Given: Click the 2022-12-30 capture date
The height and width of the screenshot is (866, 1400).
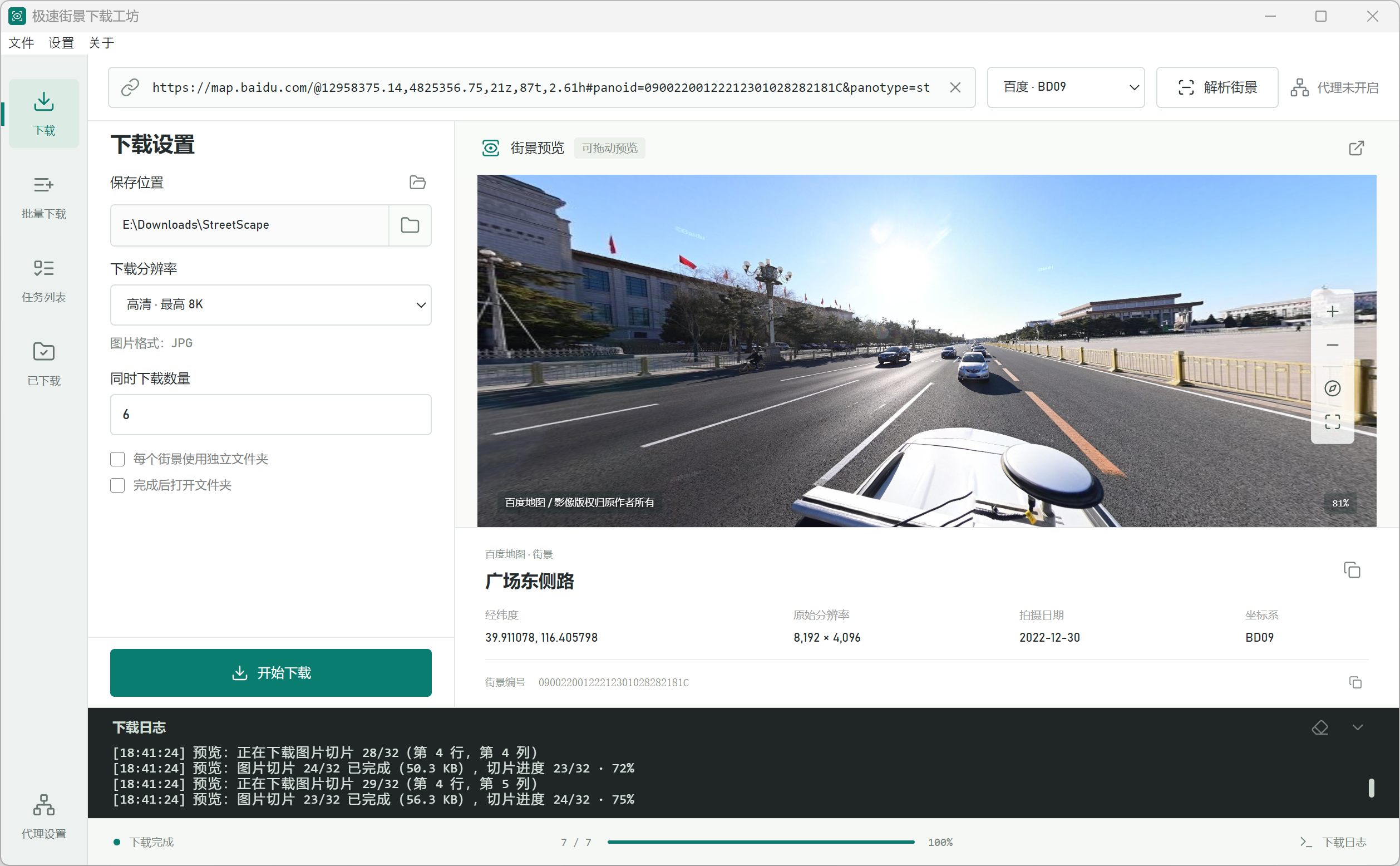Looking at the screenshot, I should 1049,637.
